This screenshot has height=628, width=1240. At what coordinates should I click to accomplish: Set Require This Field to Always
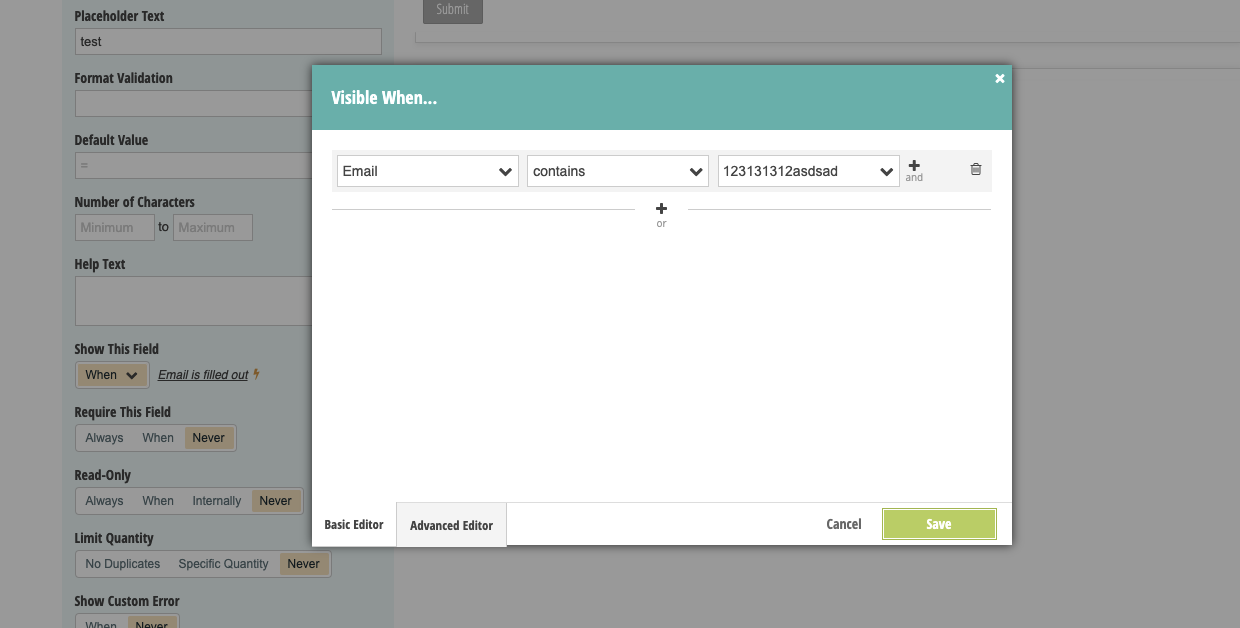[x=104, y=438]
